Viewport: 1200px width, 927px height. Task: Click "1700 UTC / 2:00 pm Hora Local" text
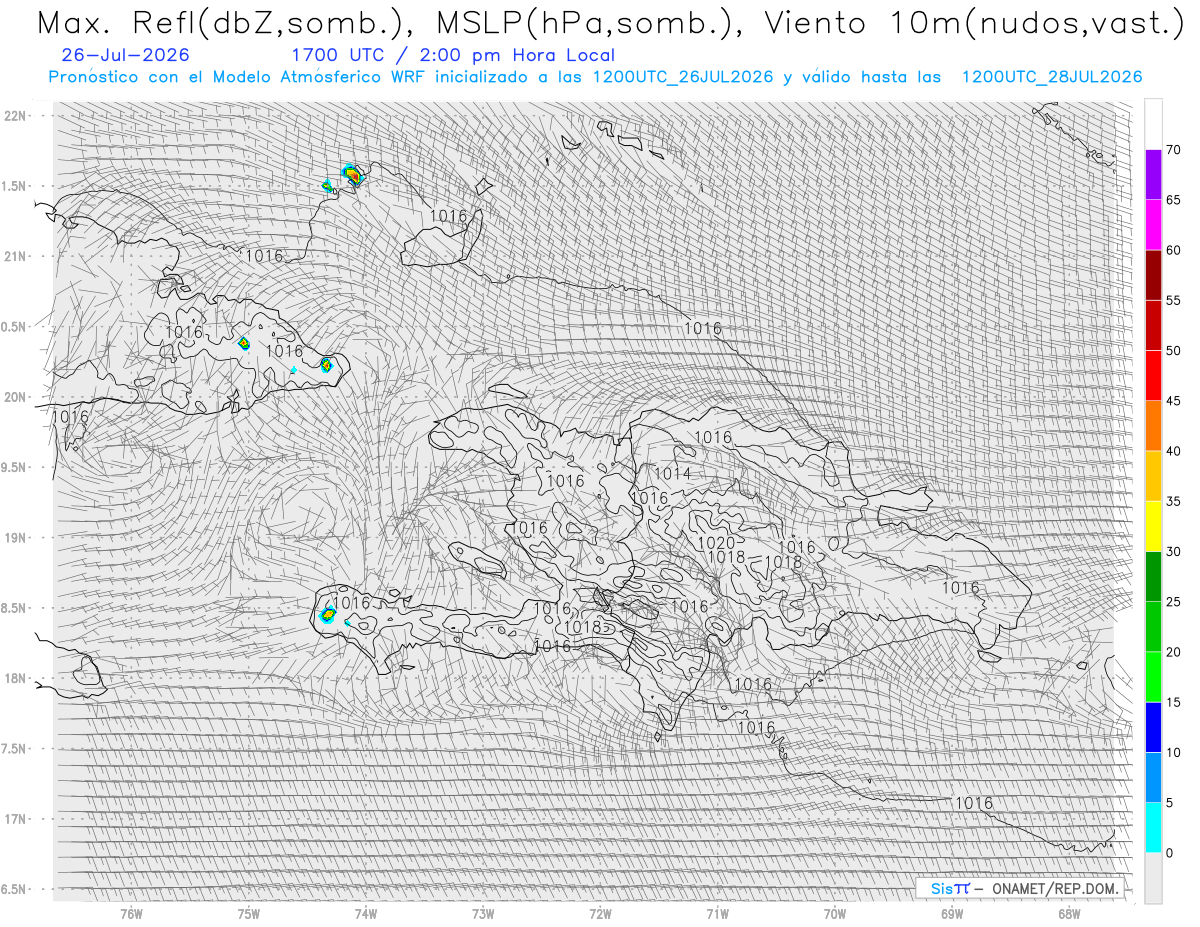[x=453, y=55]
